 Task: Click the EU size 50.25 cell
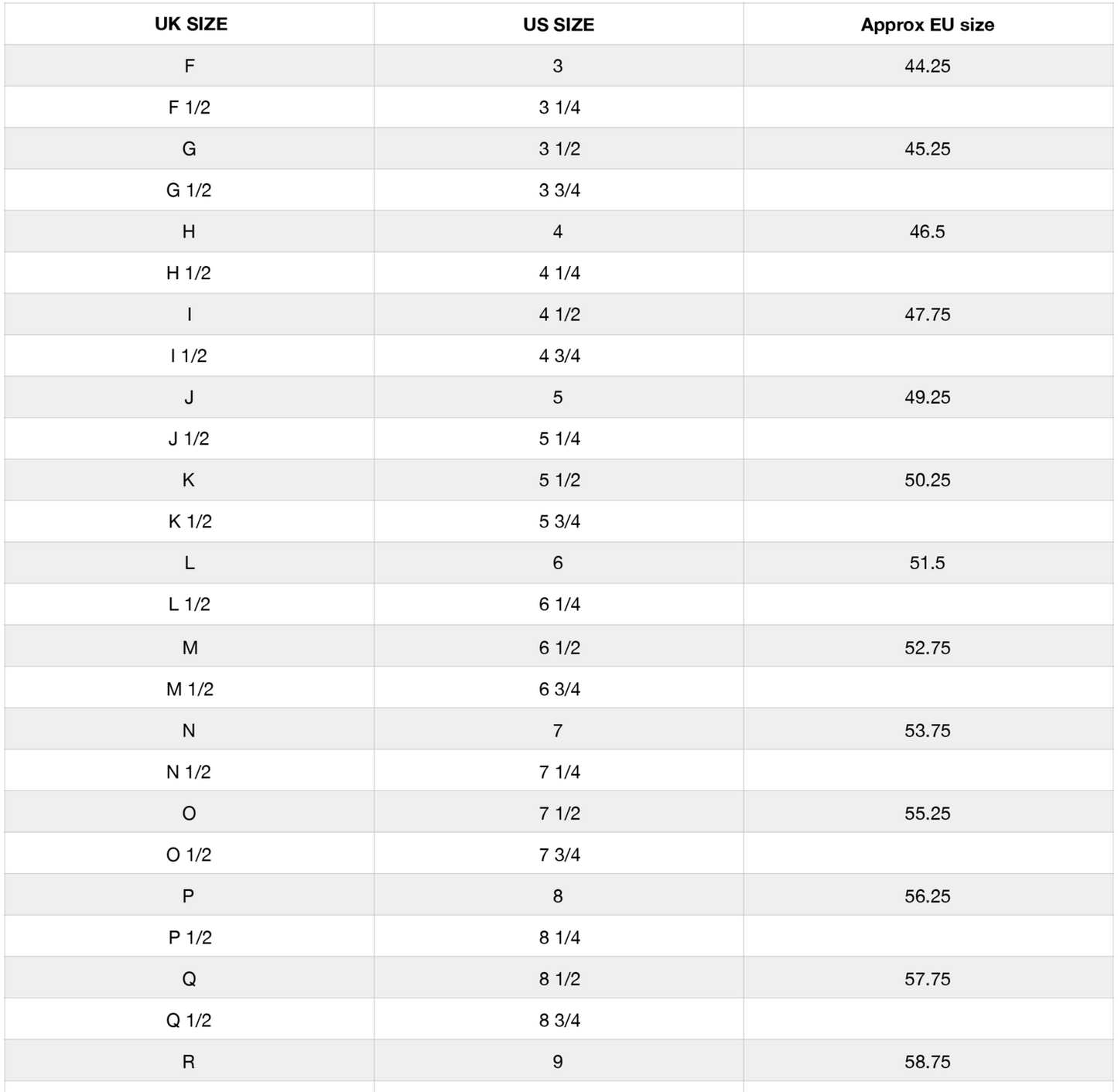[x=927, y=479]
